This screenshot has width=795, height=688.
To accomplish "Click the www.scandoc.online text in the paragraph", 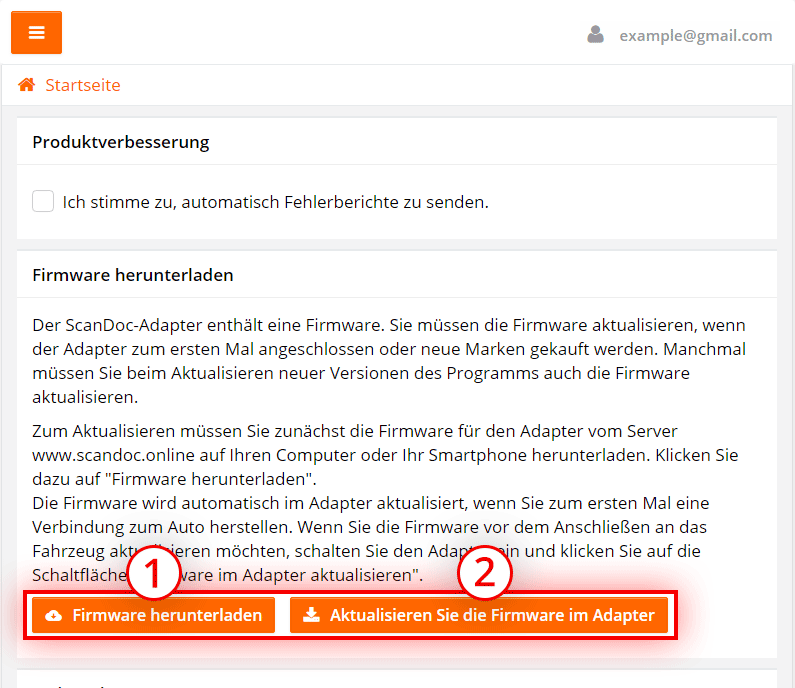I will pos(114,455).
